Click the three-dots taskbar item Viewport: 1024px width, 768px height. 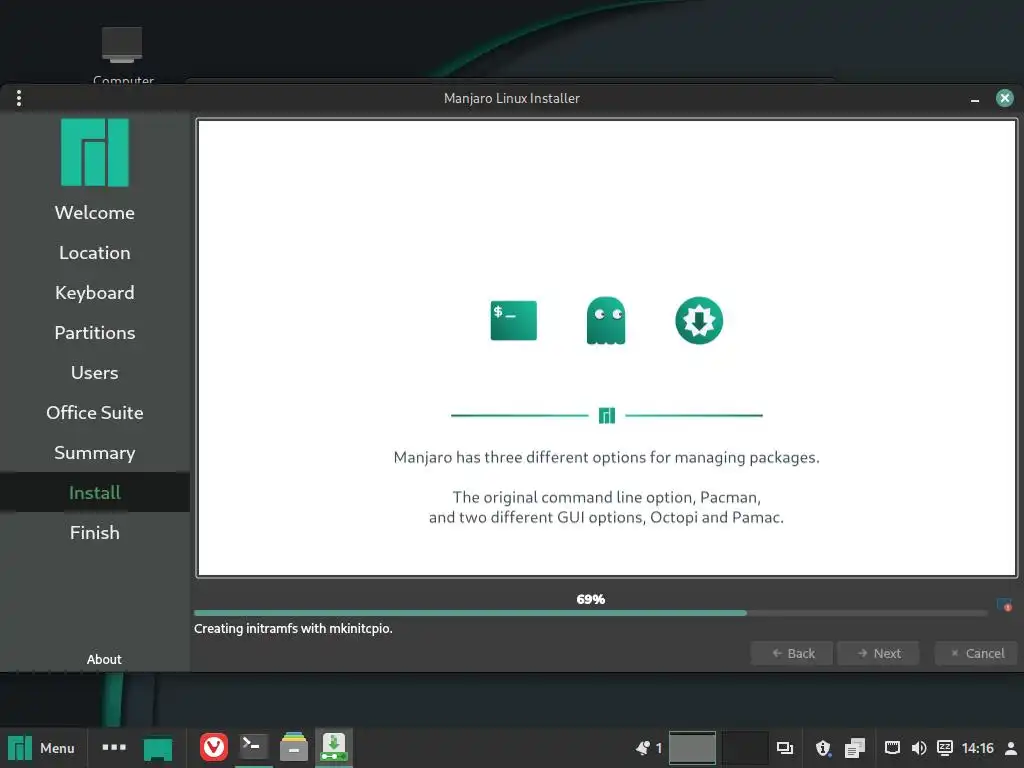114,747
